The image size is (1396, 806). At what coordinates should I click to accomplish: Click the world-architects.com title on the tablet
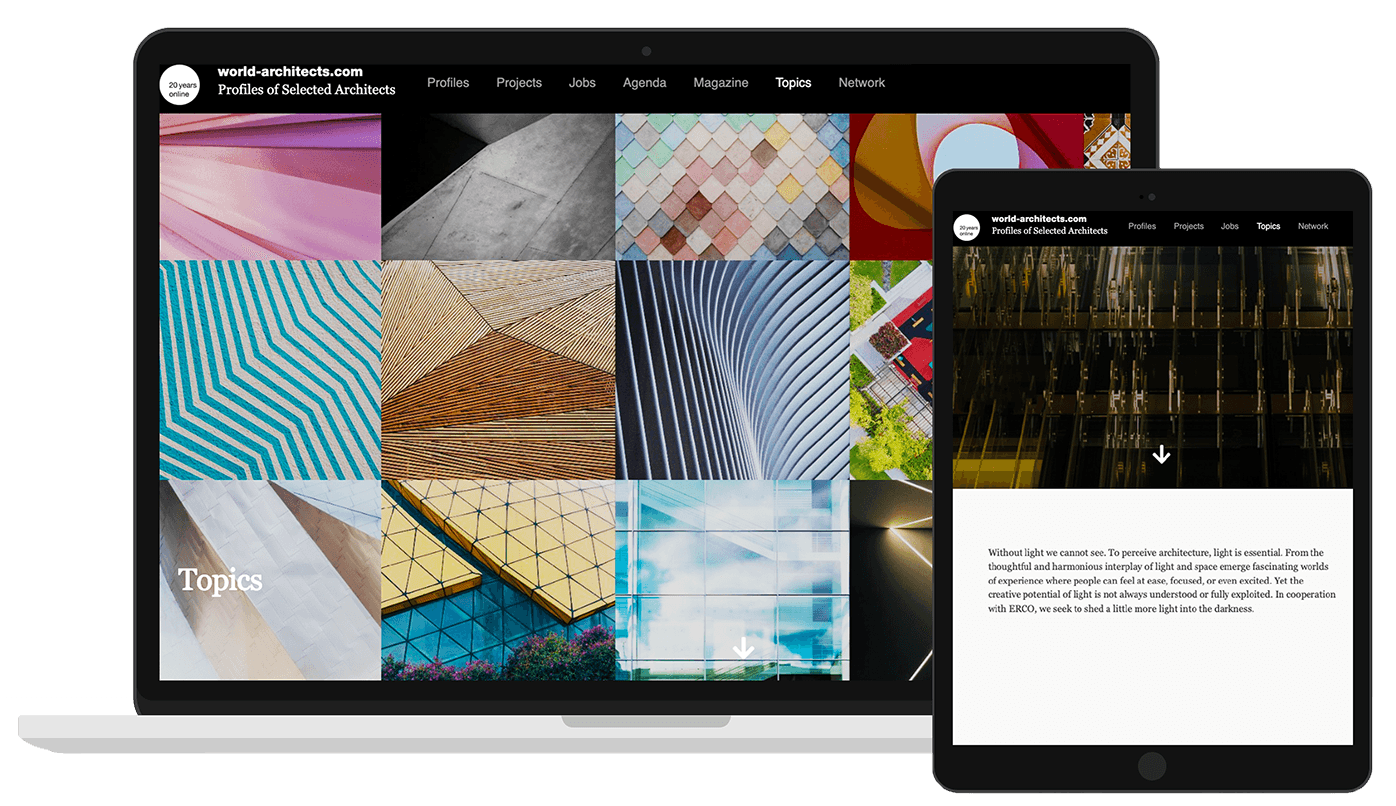[x=1039, y=218]
